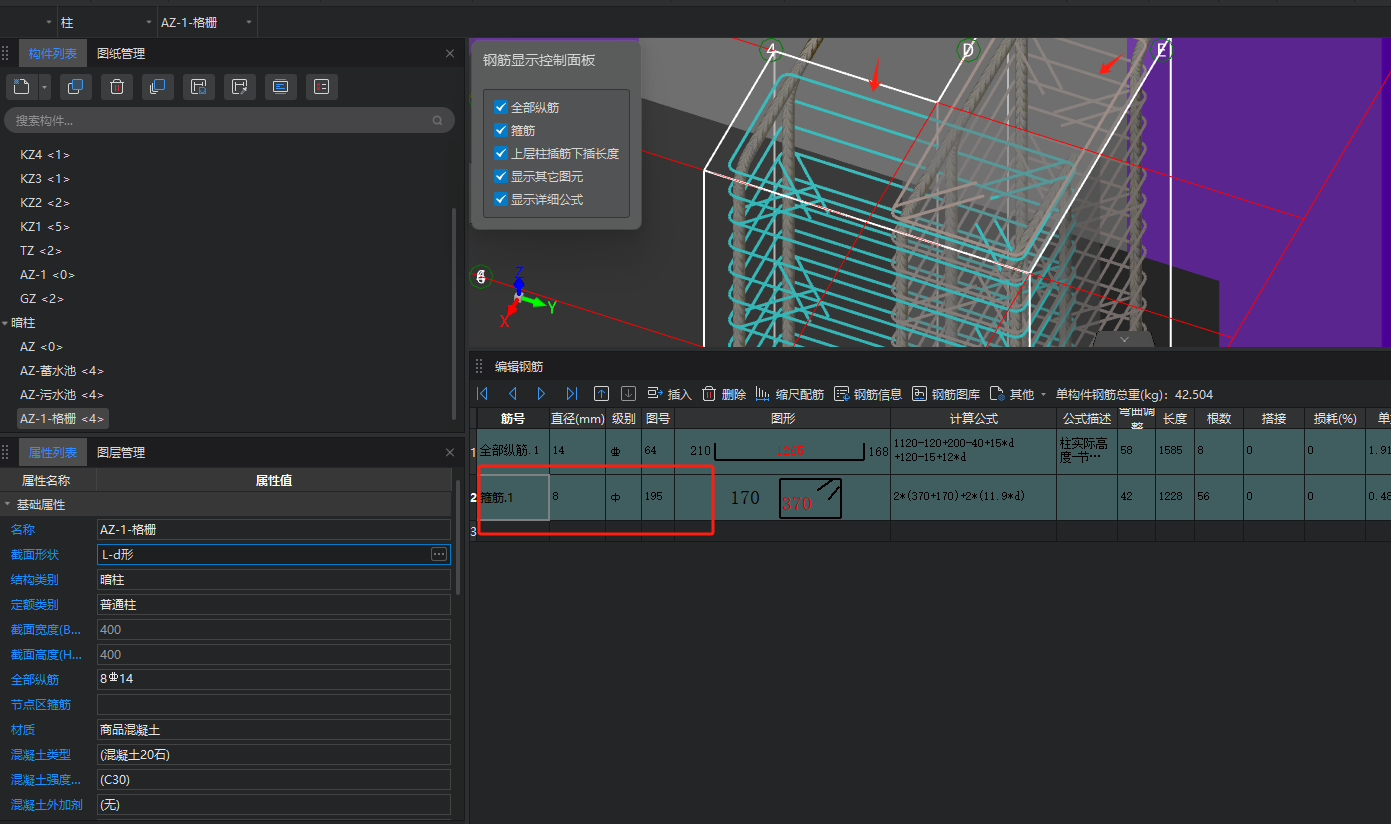This screenshot has width=1391, height=824.
Task: Collapse the 3D view panel chevron
Action: pos(1123,340)
